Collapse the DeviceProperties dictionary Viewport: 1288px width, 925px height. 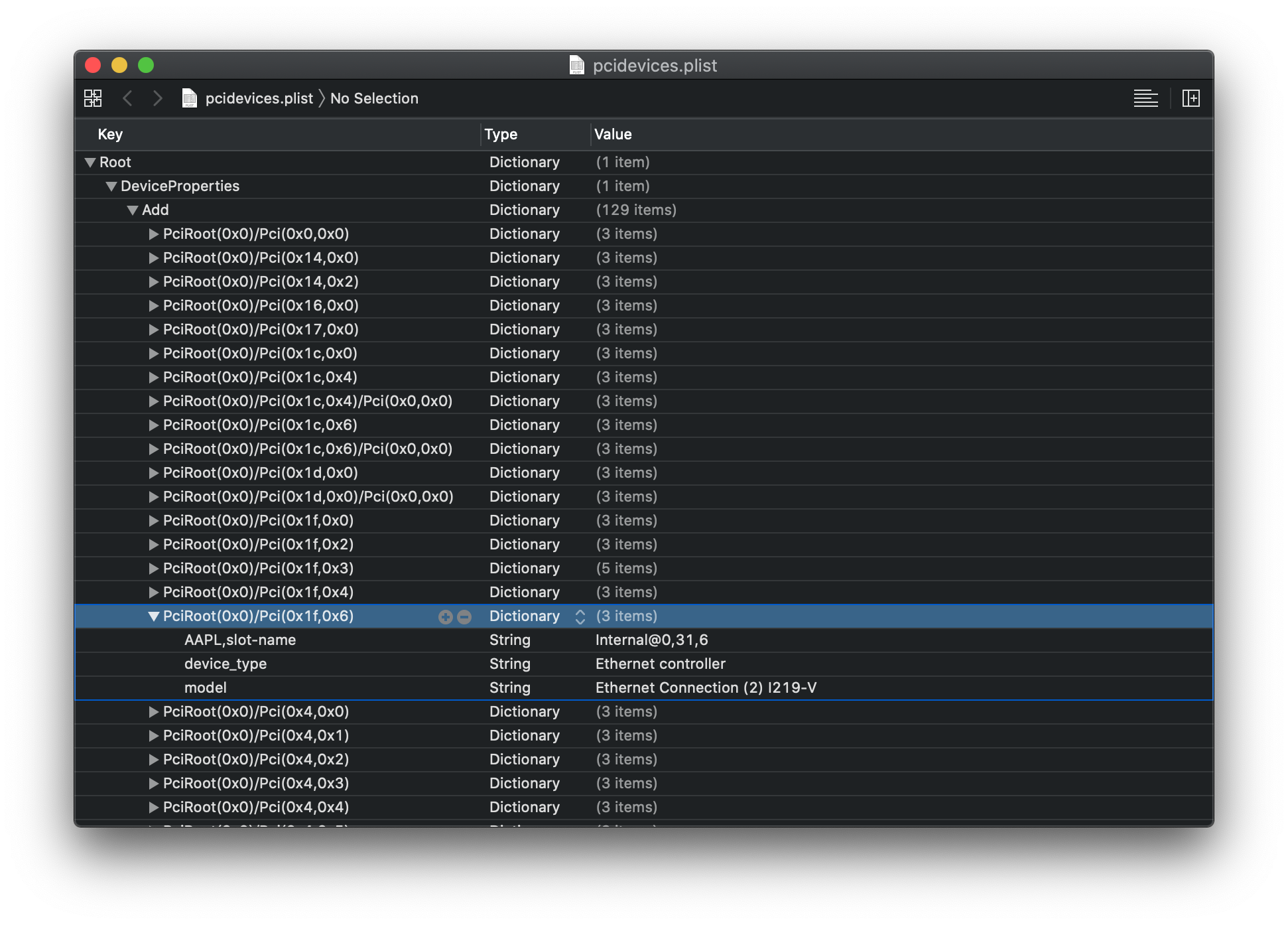click(111, 186)
